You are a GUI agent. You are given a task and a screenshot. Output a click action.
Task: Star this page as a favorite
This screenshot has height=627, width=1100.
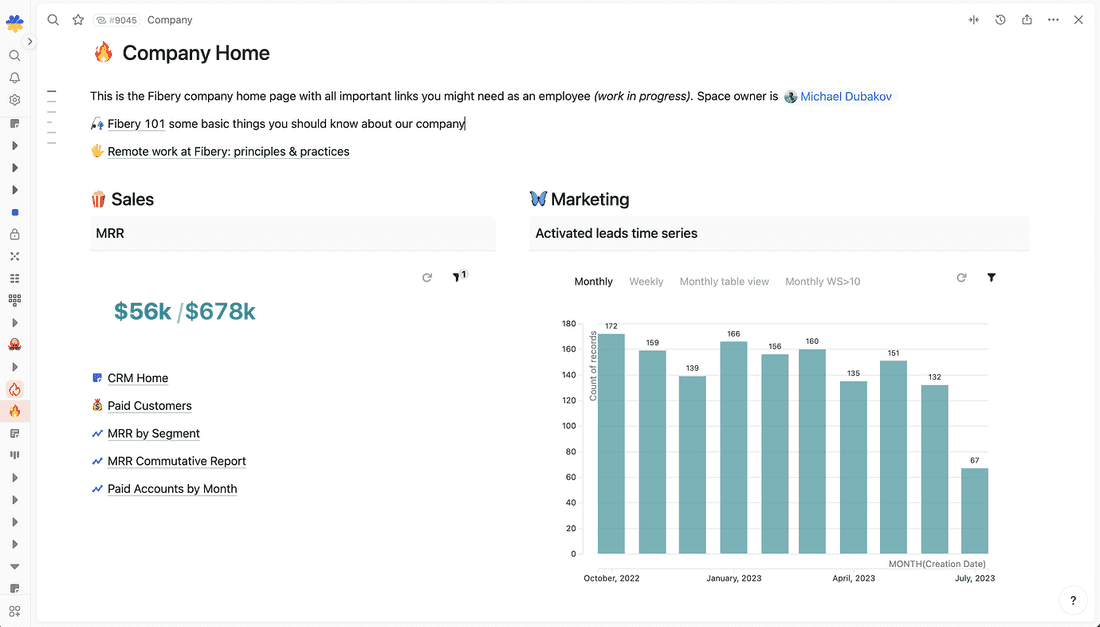pos(78,20)
